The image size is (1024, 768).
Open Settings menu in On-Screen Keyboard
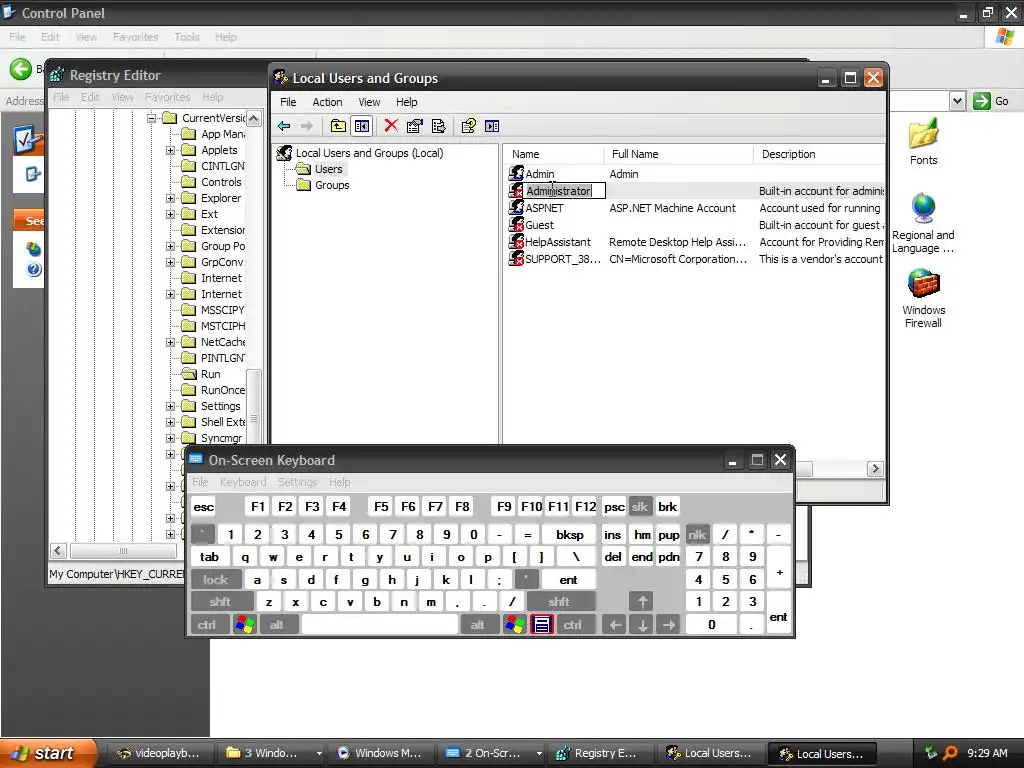pyautogui.click(x=297, y=482)
